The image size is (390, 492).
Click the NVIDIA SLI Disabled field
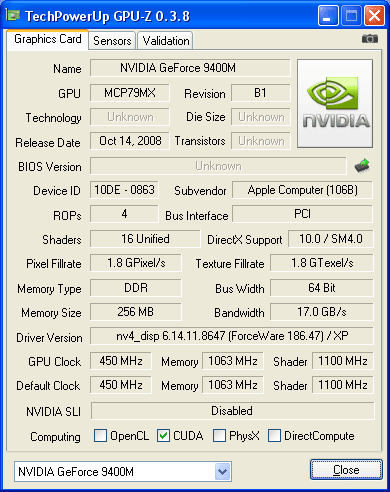coord(232,411)
